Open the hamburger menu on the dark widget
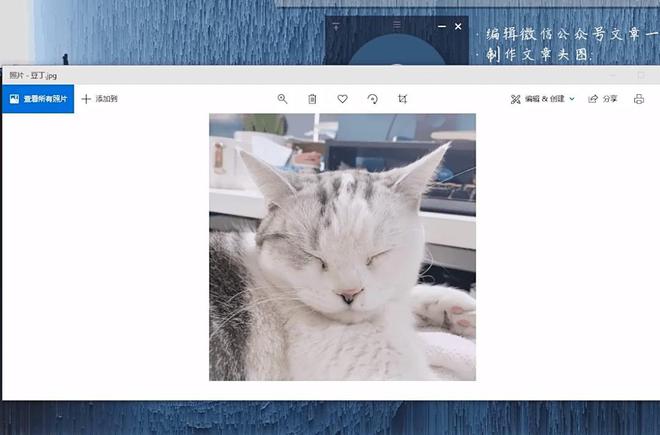Image resolution: width=660 pixels, height=435 pixels. (396, 25)
